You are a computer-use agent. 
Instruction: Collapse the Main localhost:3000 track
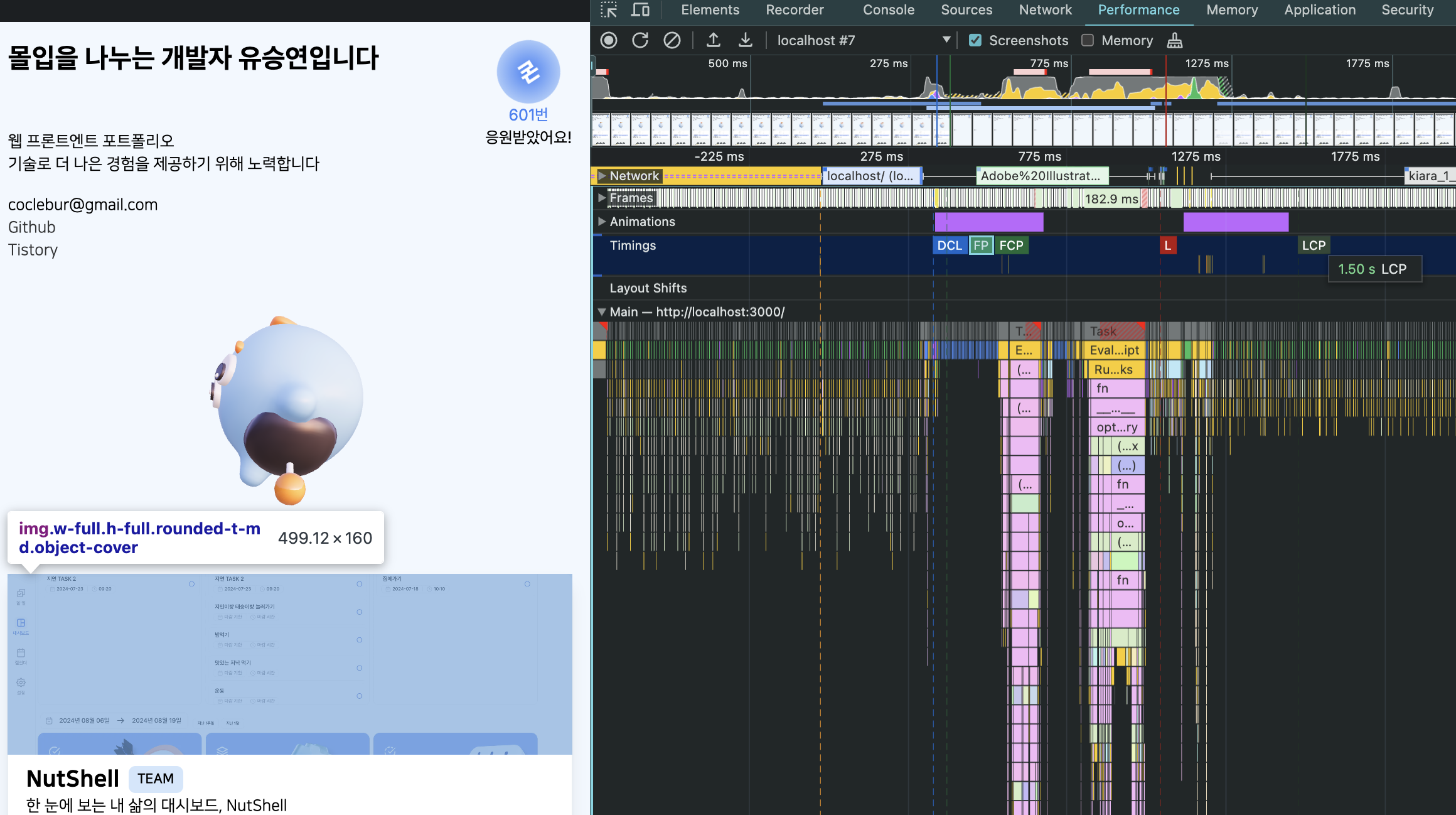(602, 311)
